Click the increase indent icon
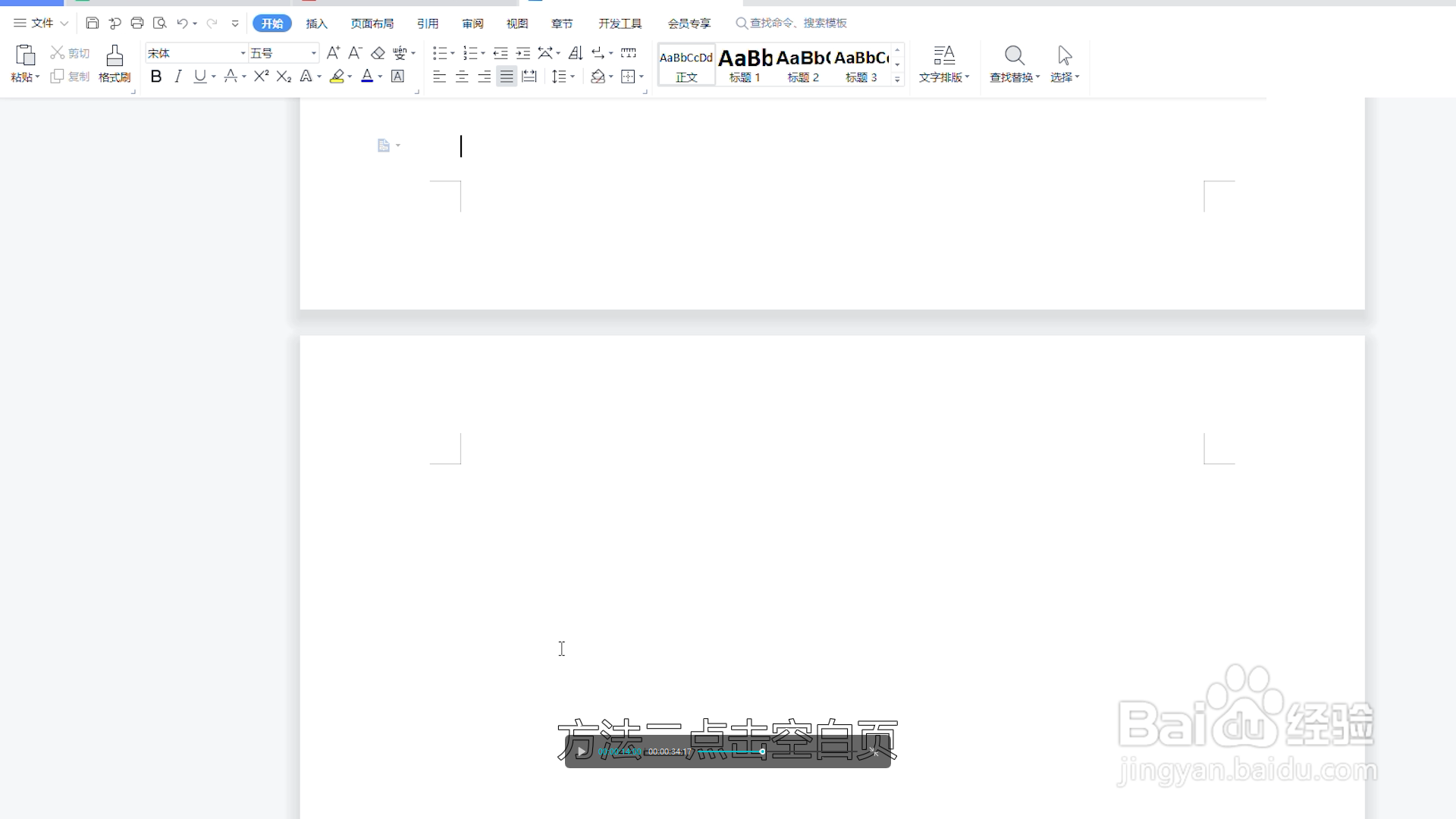Screen dimensions: 1456x819 click(523, 53)
